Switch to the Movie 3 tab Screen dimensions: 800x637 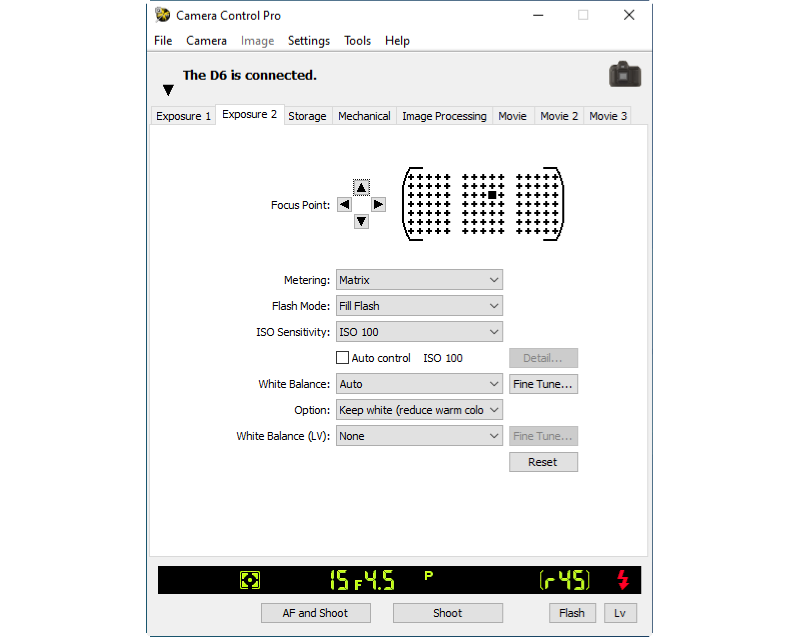(x=608, y=116)
